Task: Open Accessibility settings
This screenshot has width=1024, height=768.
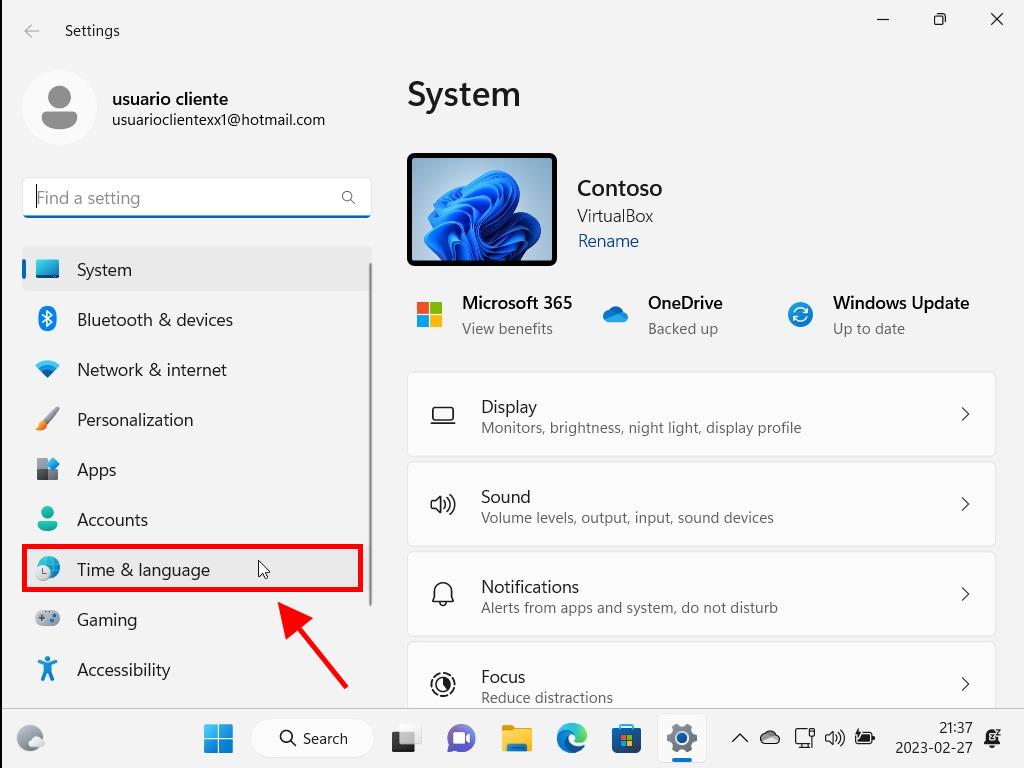Action: pyautogui.click(x=123, y=670)
